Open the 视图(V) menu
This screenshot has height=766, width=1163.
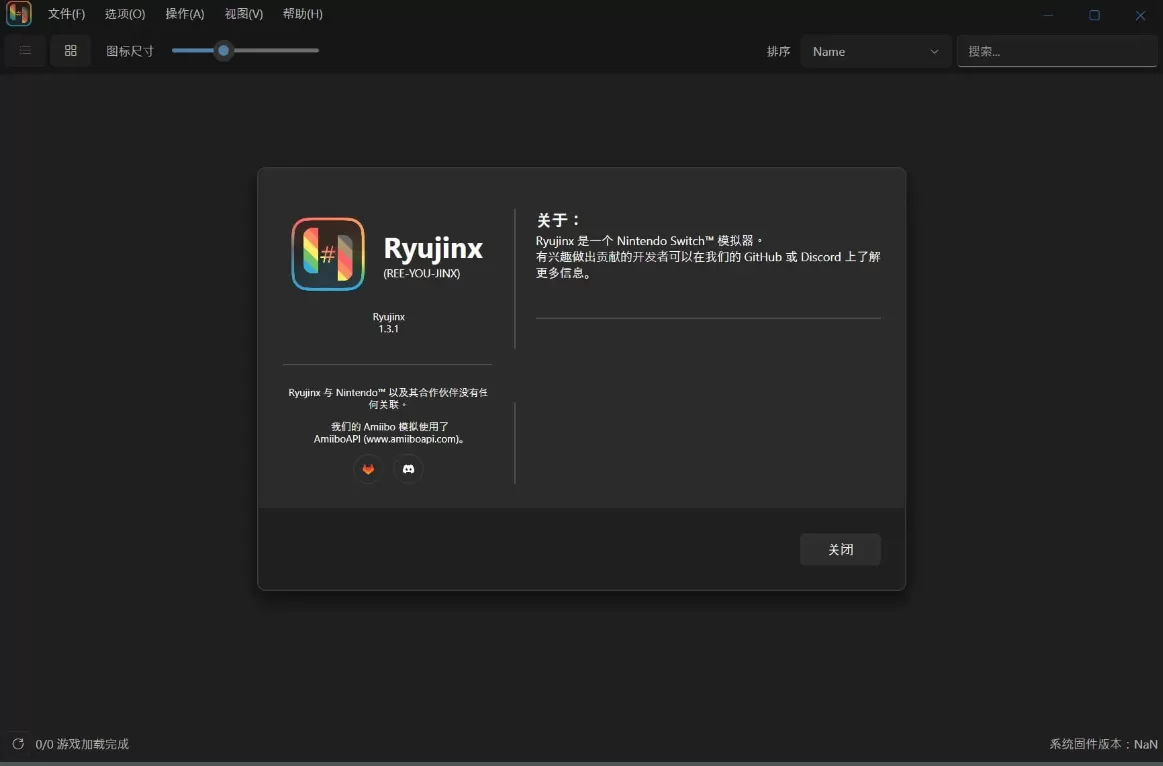(243, 14)
